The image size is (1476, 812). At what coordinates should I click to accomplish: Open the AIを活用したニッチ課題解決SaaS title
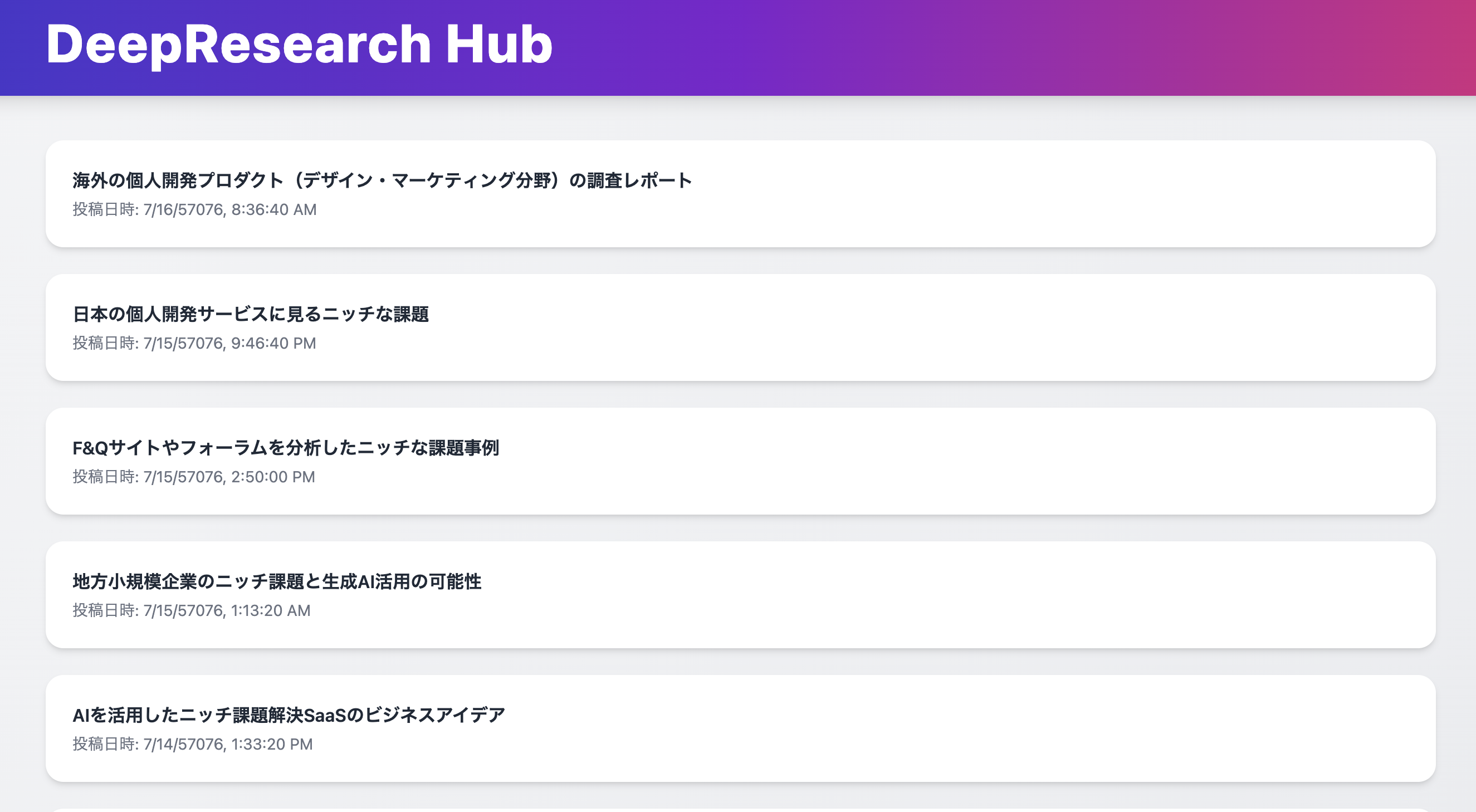pyautogui.click(x=289, y=715)
